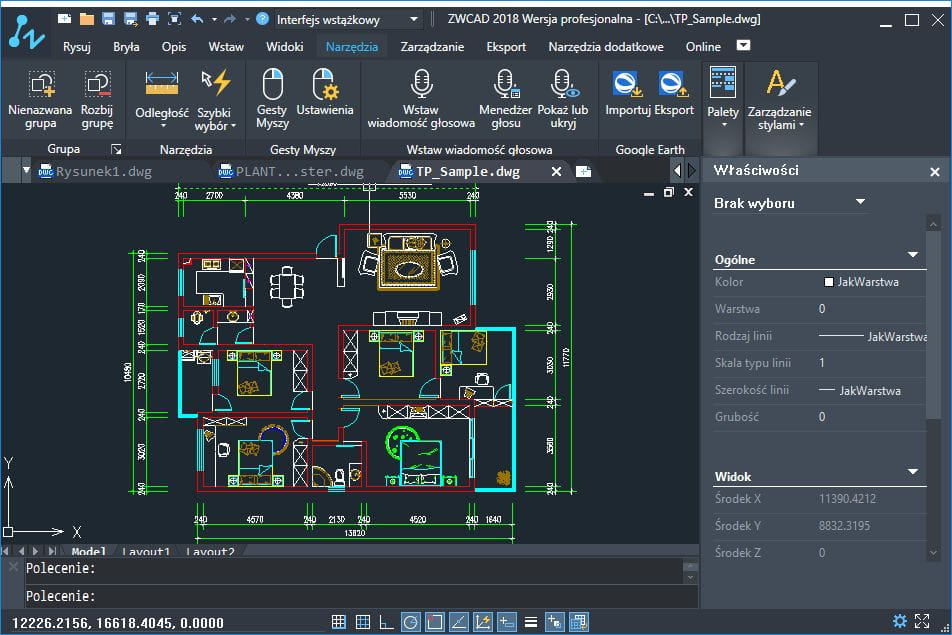The height and width of the screenshot is (635, 952).
Task: Expand the Brak wyboru selection dropdown
Action: (x=859, y=203)
